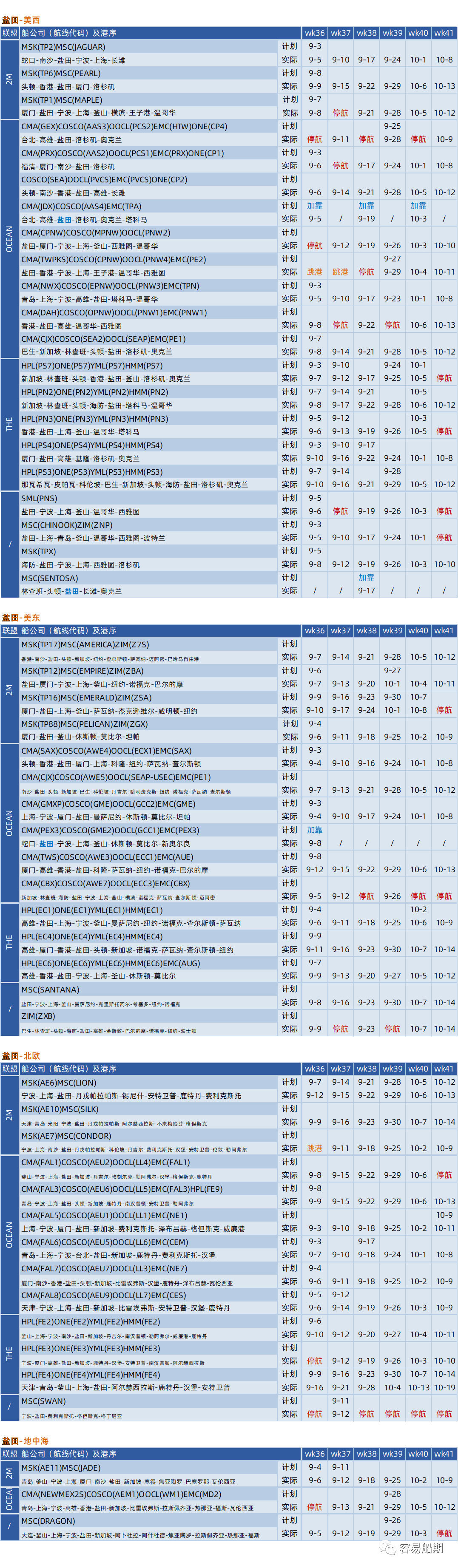Viewport: 458px width, 1568px height.
Task: Select the HPL(FE4)ONE(FE4)YML(FE4)HMM(FE4) service
Action: click(91, 1375)
